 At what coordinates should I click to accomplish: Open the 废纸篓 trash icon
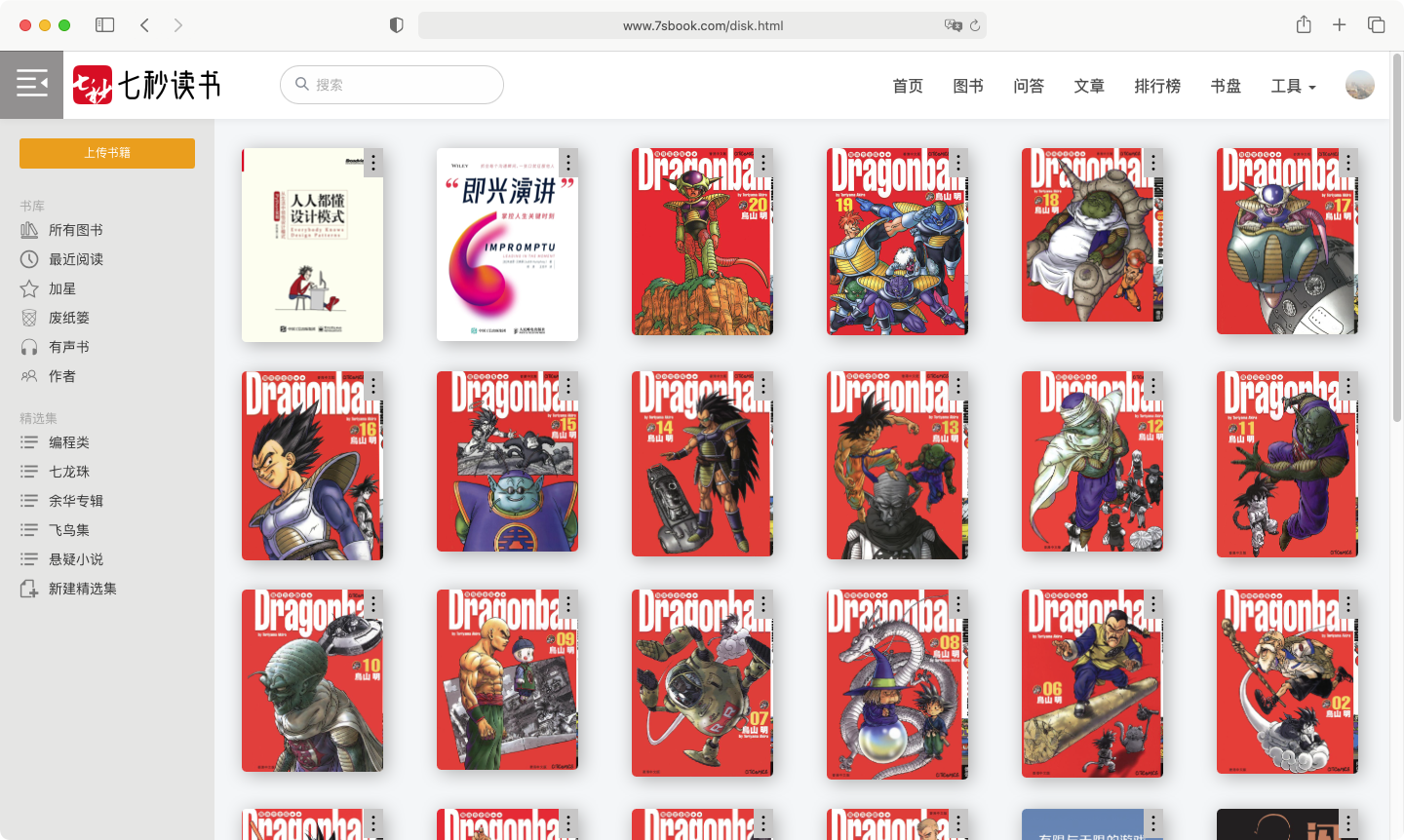click(x=29, y=318)
